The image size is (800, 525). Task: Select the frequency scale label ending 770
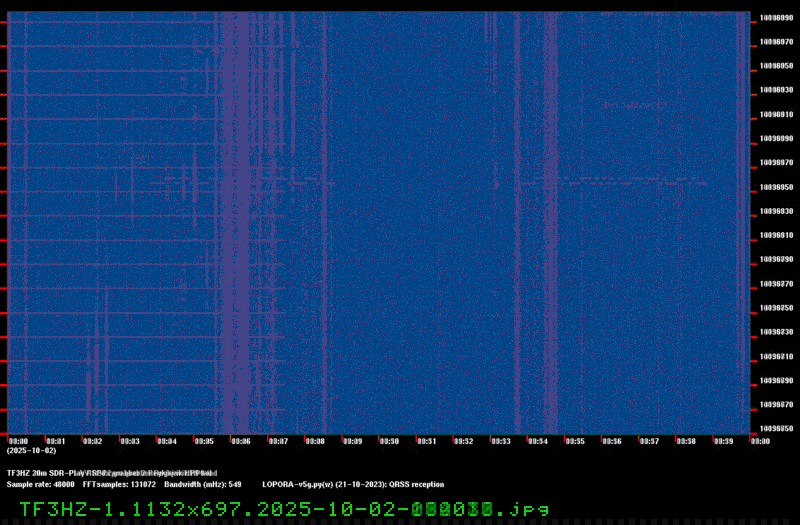(x=776, y=284)
